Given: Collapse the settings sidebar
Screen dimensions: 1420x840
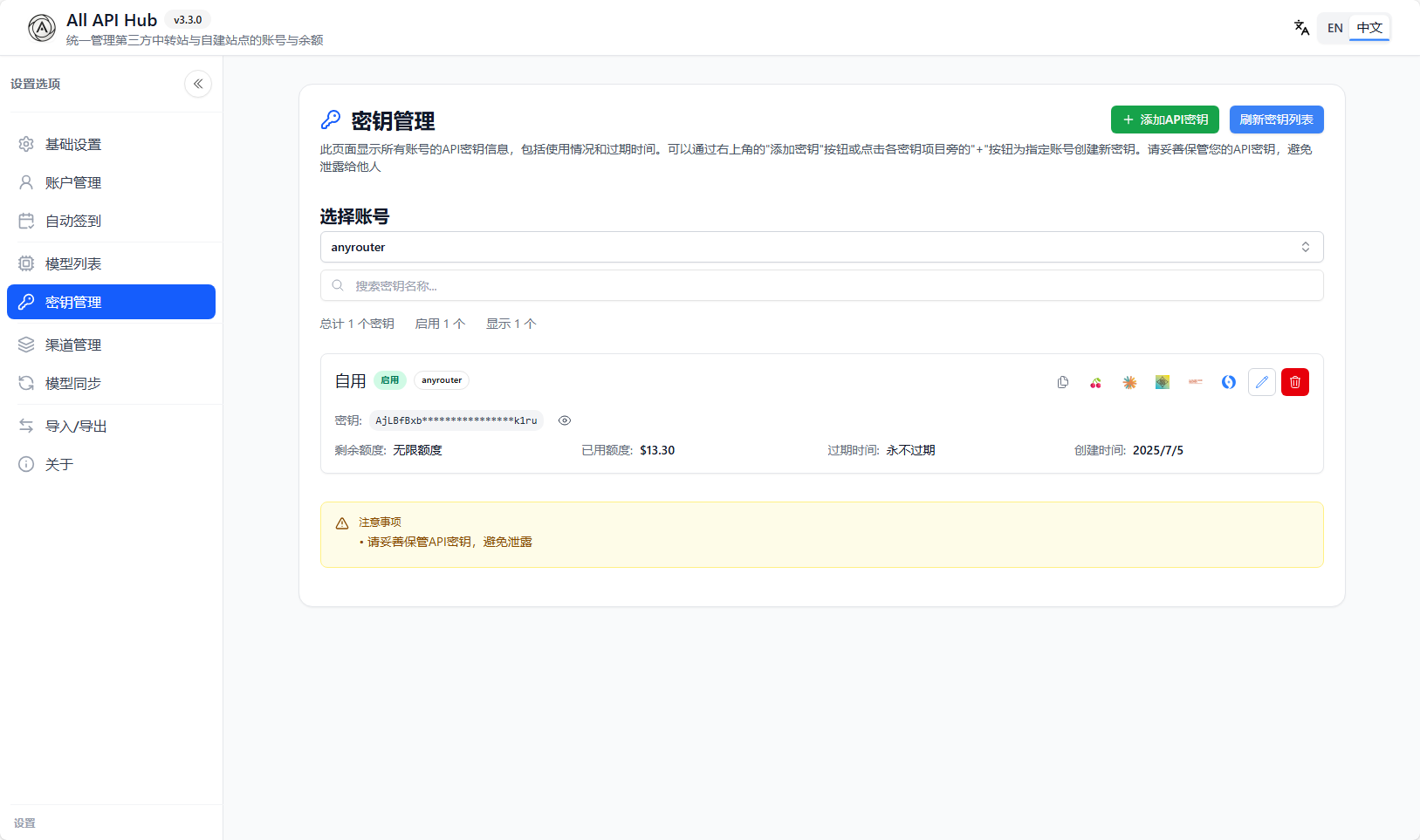Looking at the screenshot, I should tap(198, 84).
